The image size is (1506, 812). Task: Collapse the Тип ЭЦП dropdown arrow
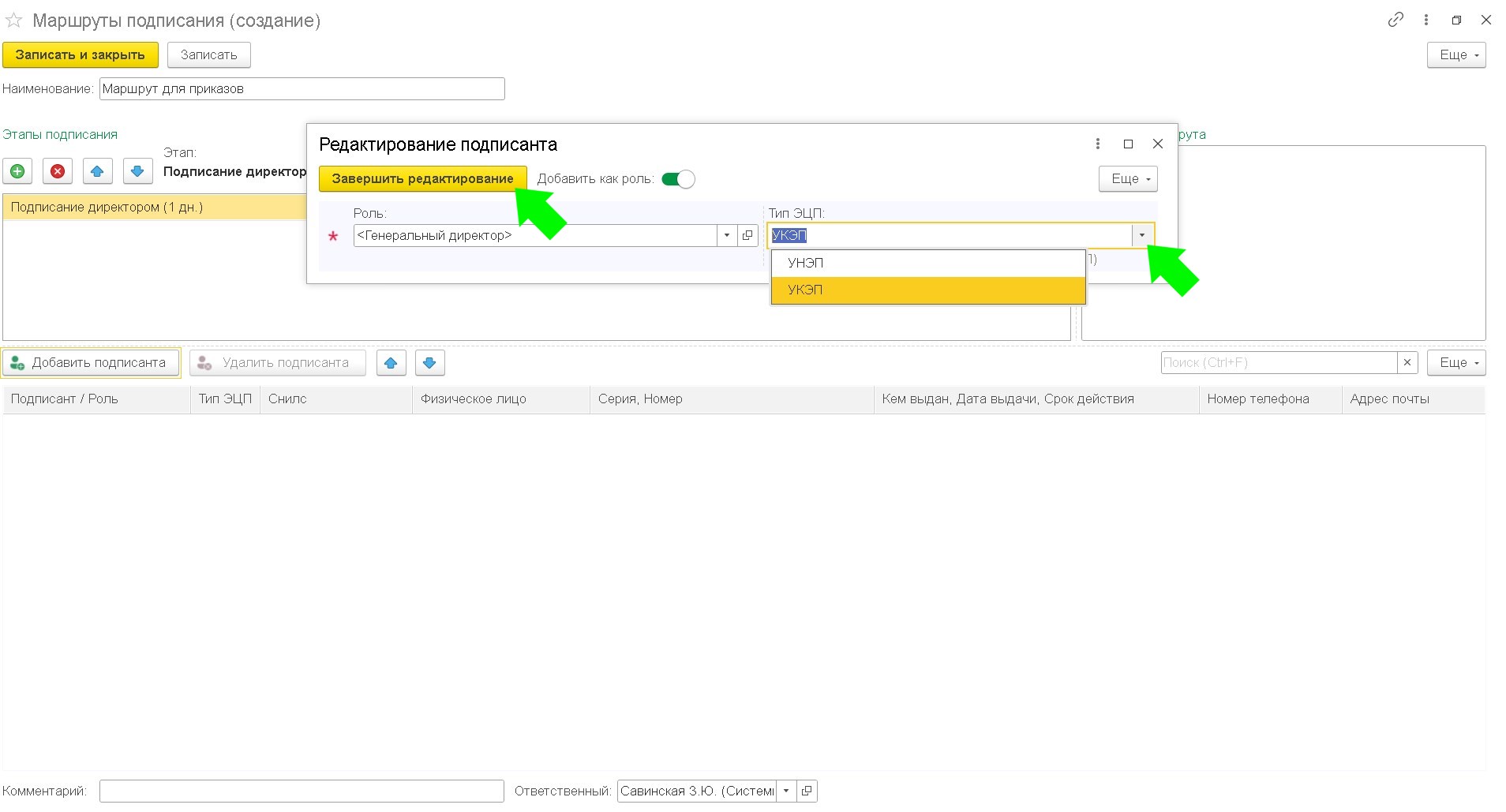[x=1141, y=235]
